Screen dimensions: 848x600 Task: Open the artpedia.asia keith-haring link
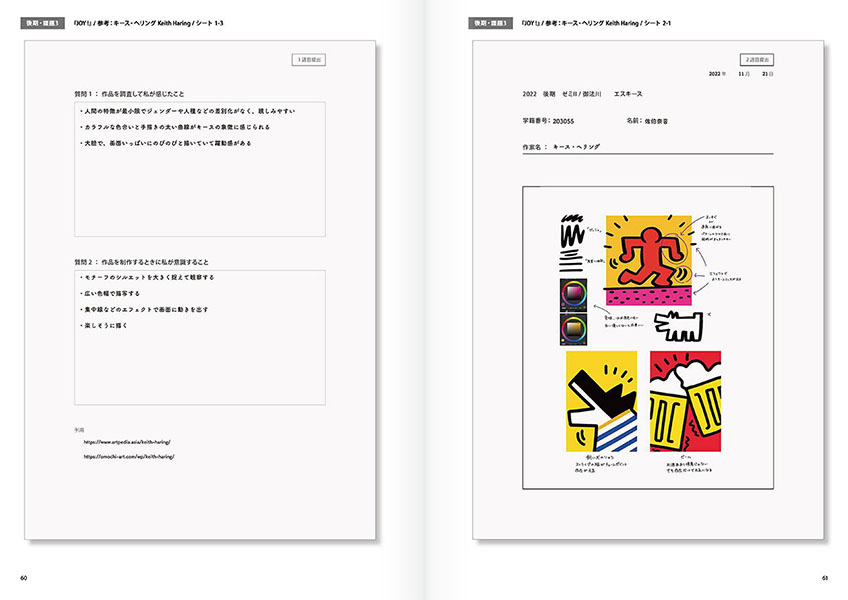(x=127, y=442)
